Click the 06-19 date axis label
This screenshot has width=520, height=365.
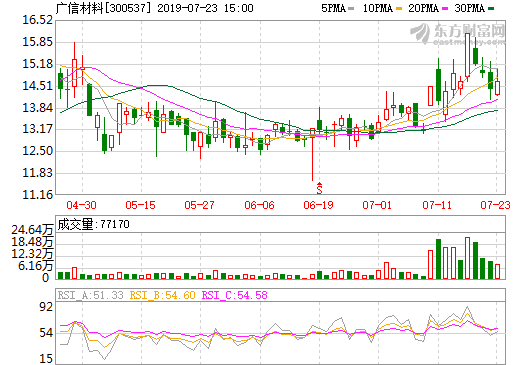(x=318, y=205)
